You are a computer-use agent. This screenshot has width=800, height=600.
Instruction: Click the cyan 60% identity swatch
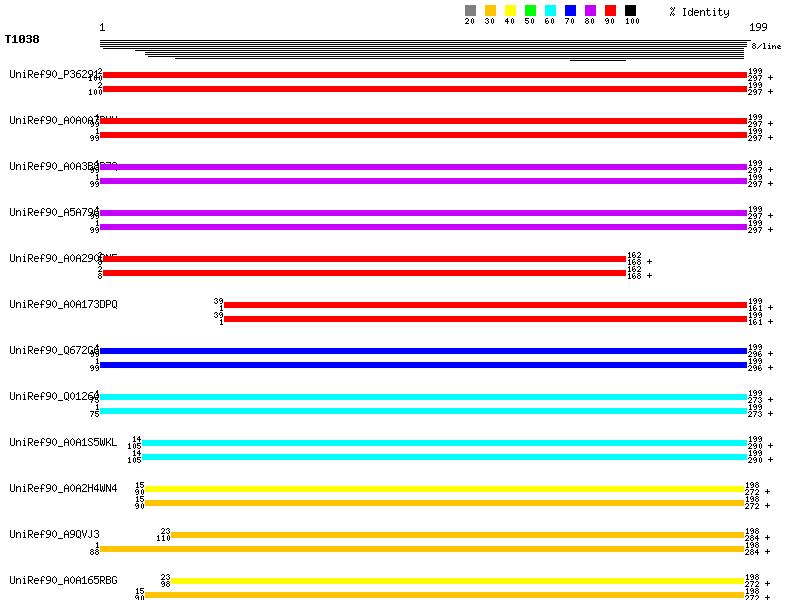pos(550,11)
